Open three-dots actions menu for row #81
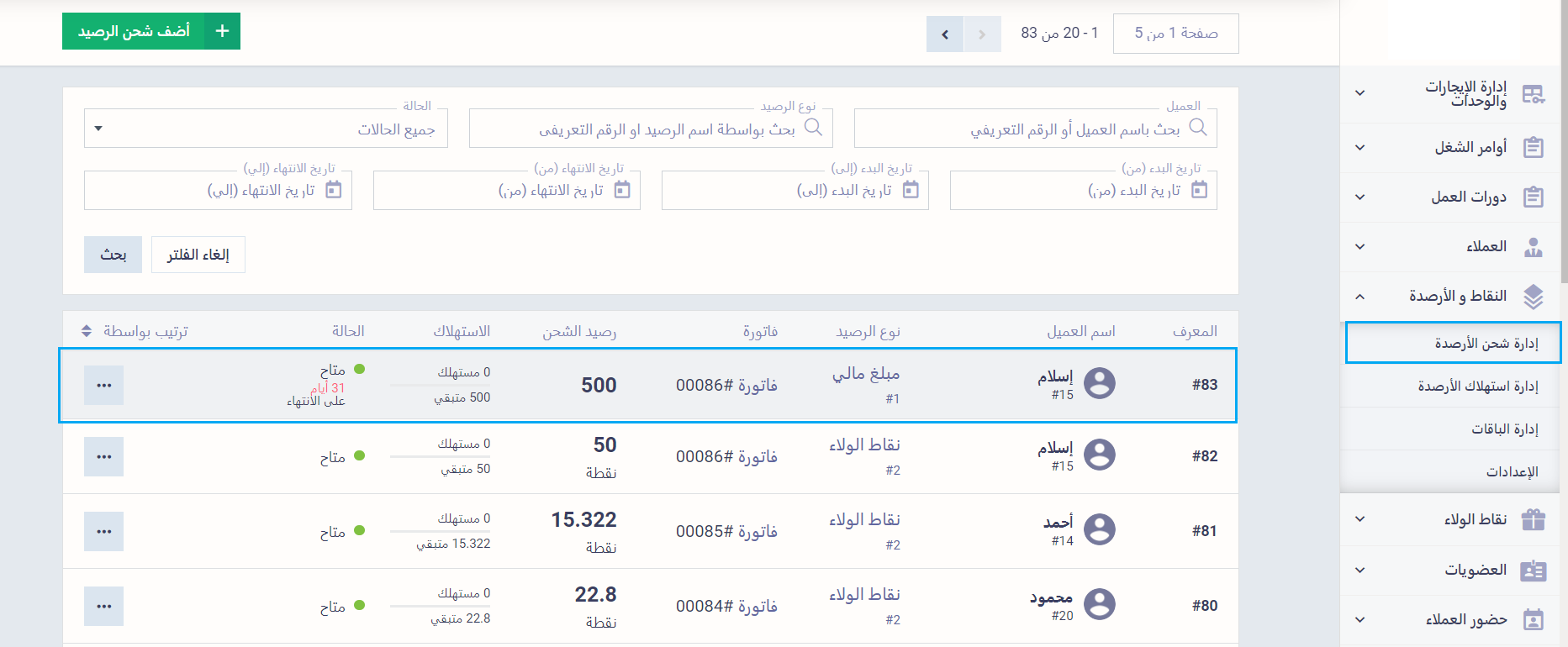Screen dimensions: 1568x647 (103, 531)
